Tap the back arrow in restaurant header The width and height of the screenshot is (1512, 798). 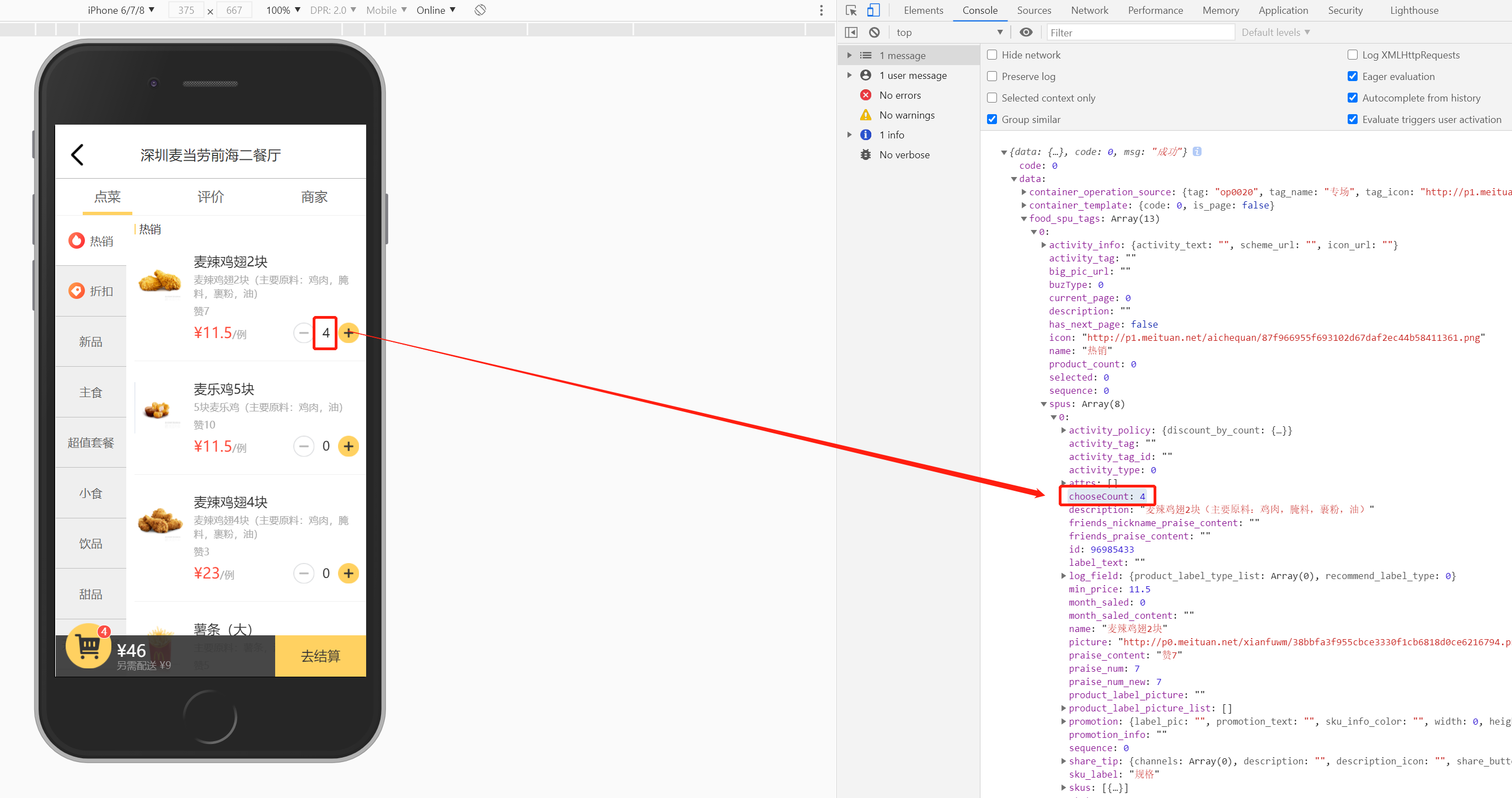tap(78, 155)
